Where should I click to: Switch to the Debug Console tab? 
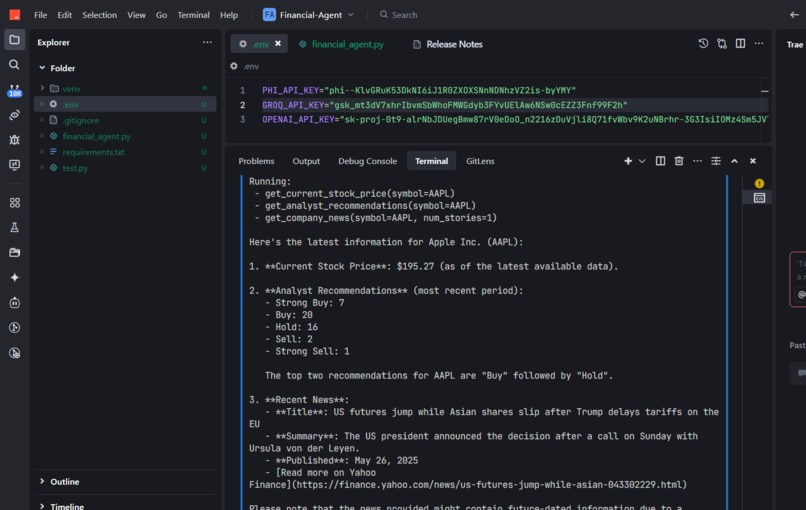pyautogui.click(x=368, y=161)
